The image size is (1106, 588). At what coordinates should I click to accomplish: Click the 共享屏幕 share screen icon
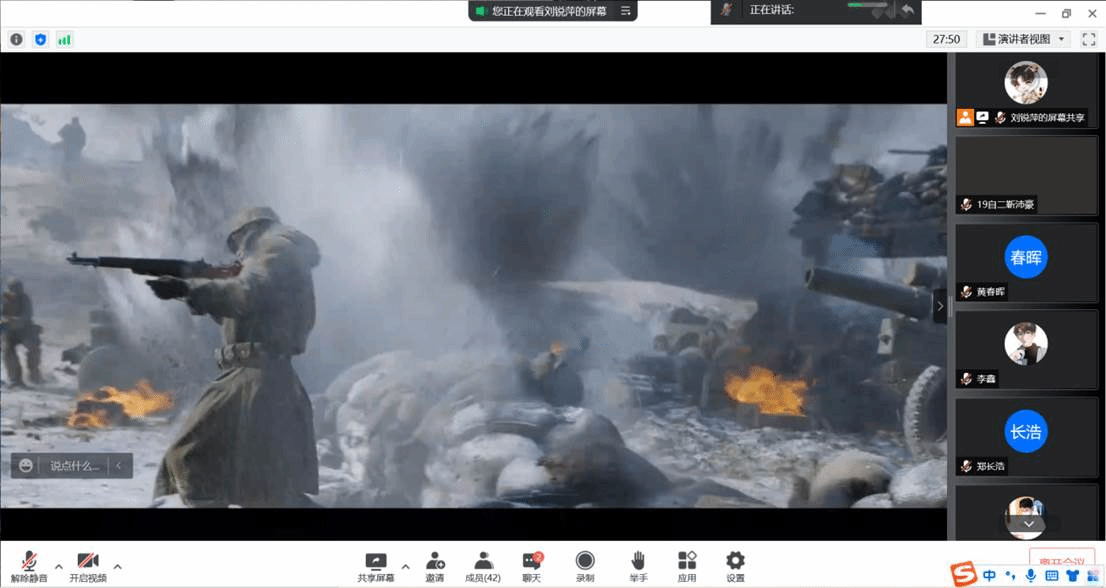tap(376, 564)
